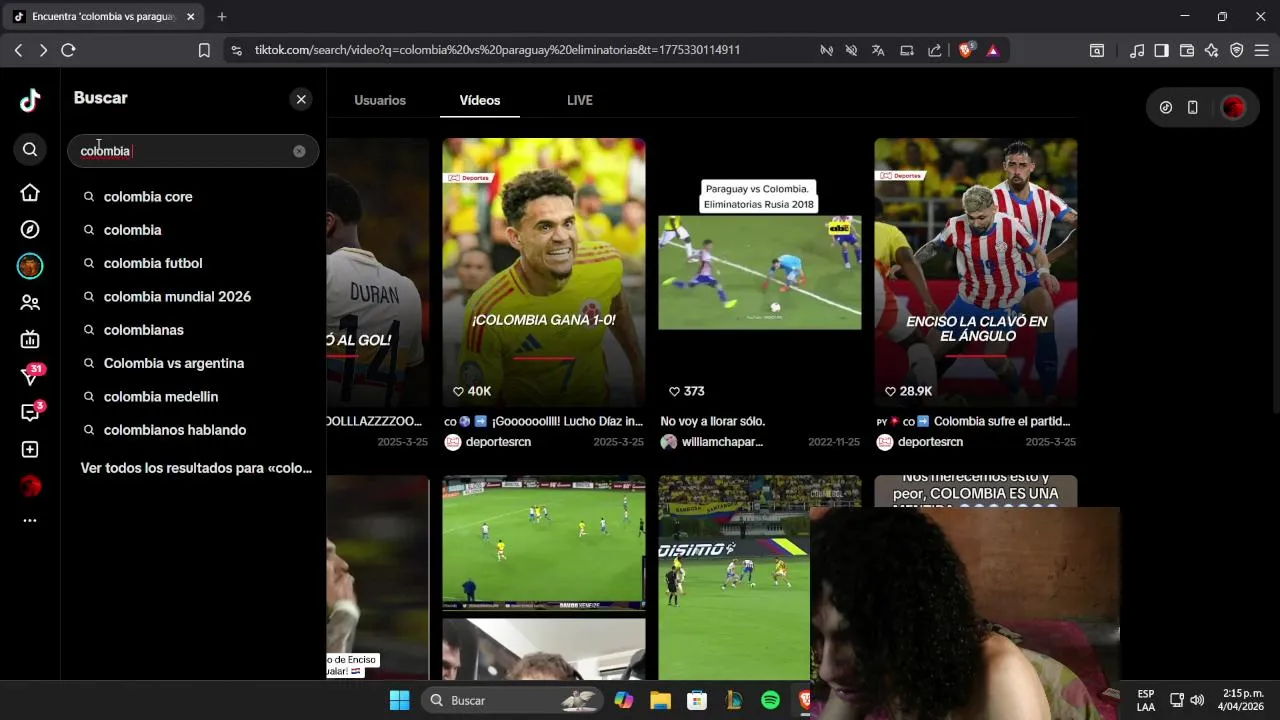Click the Brave Shields lion icon
Viewport: 1280px width, 720px height.
click(x=966, y=50)
